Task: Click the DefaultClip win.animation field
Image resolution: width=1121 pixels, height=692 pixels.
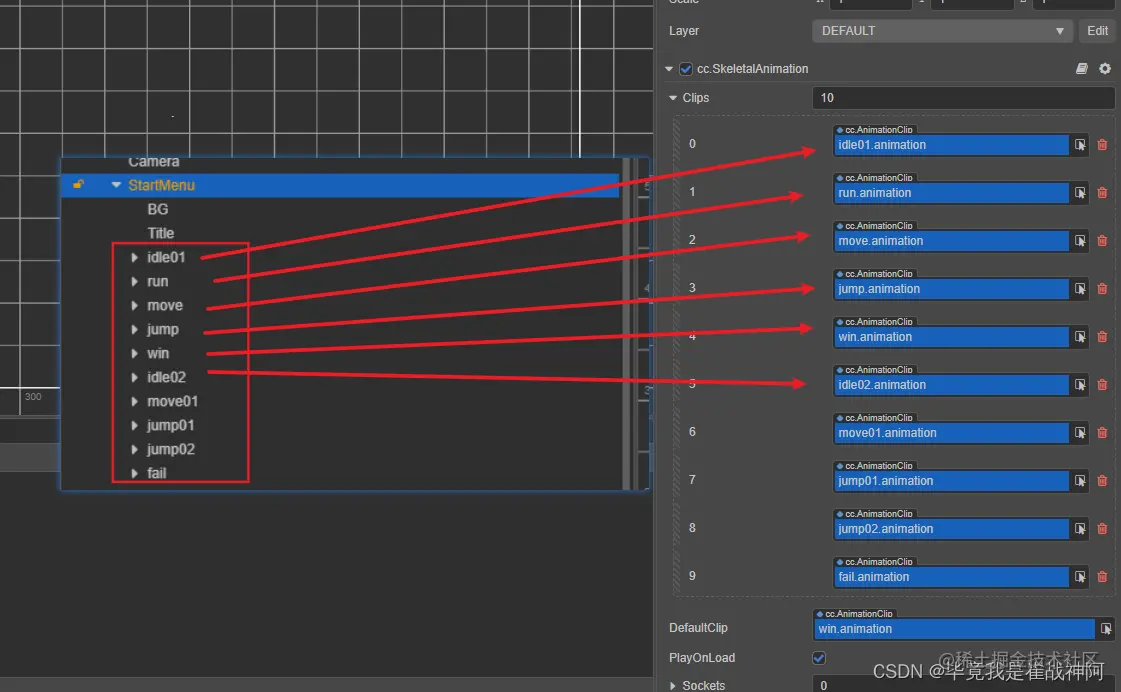Action: coord(954,629)
